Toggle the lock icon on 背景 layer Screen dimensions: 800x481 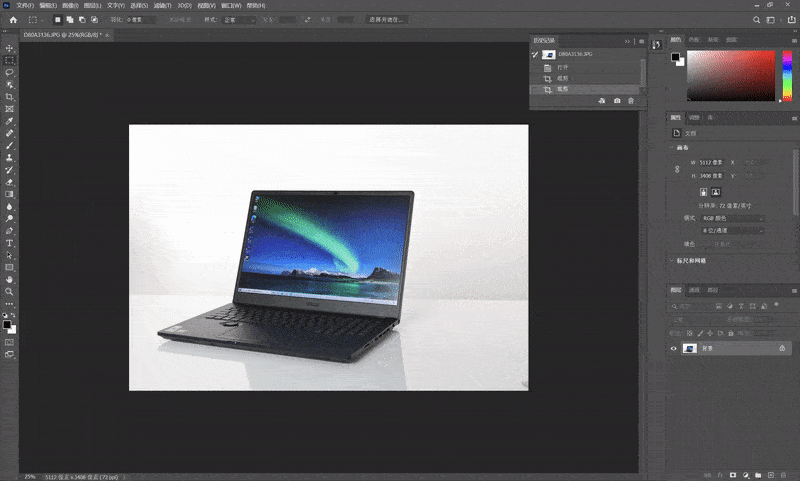[782, 348]
